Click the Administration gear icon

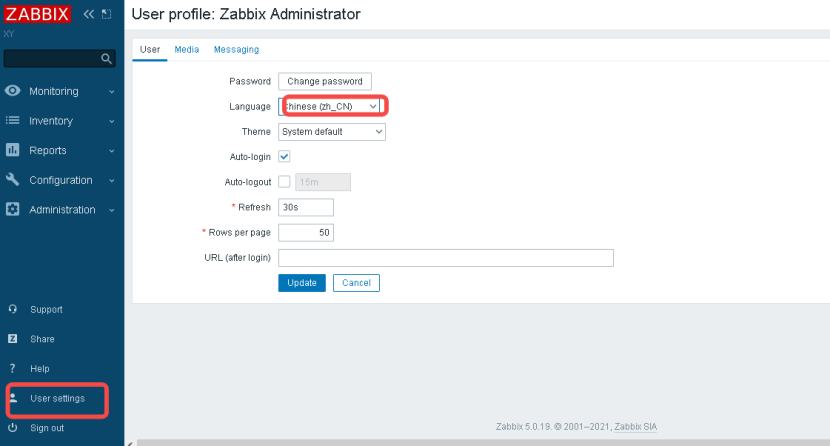13,209
